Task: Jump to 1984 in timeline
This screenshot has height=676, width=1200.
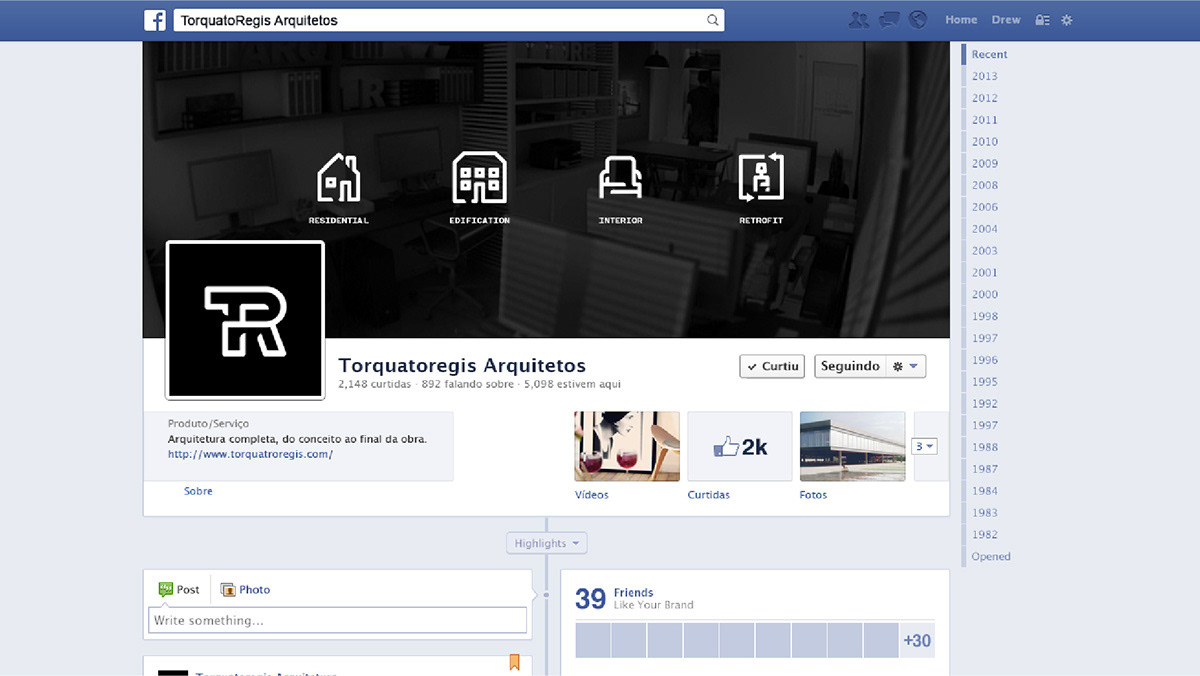Action: click(x=985, y=491)
